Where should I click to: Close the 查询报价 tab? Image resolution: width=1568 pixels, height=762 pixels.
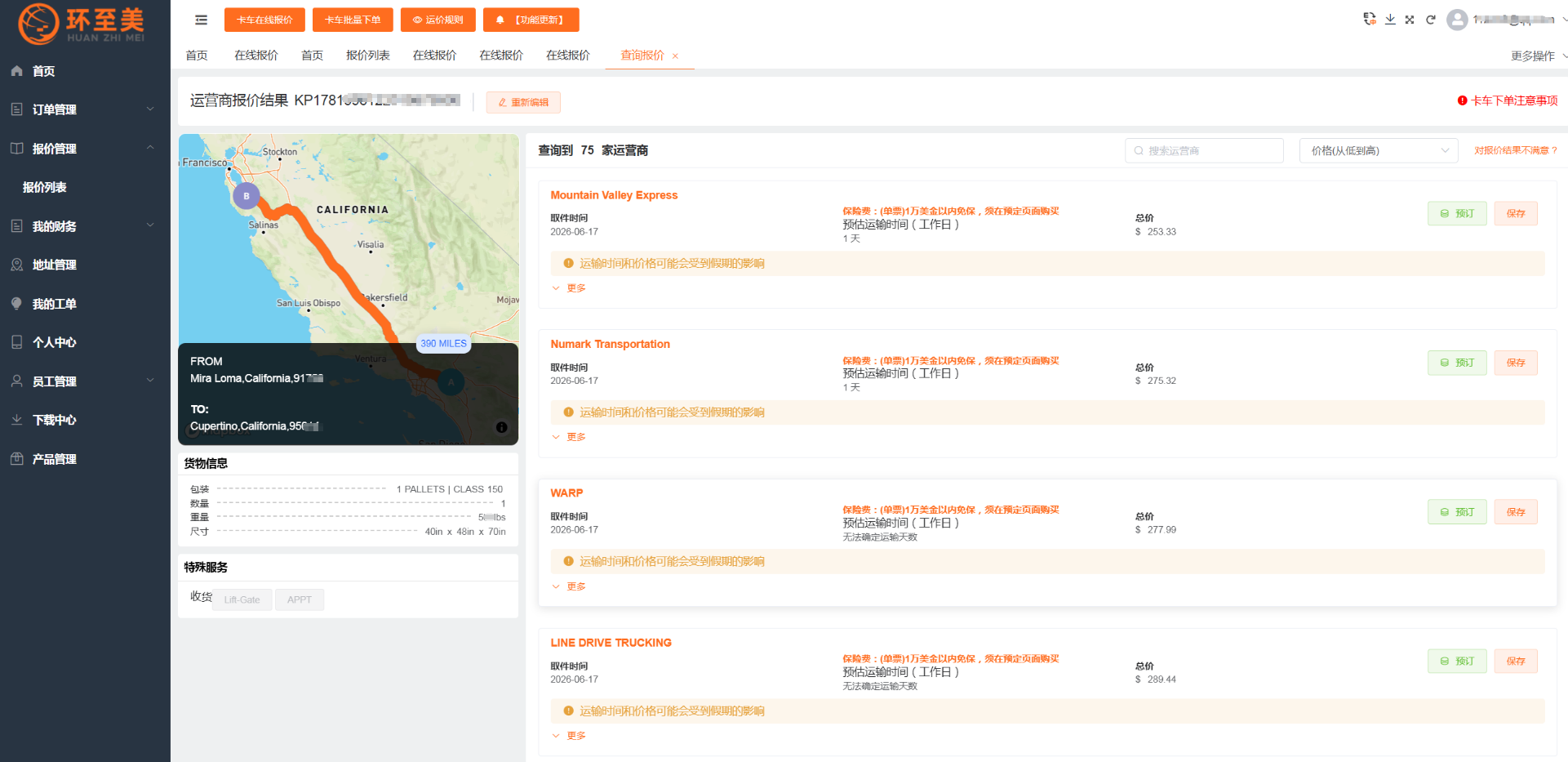(675, 56)
